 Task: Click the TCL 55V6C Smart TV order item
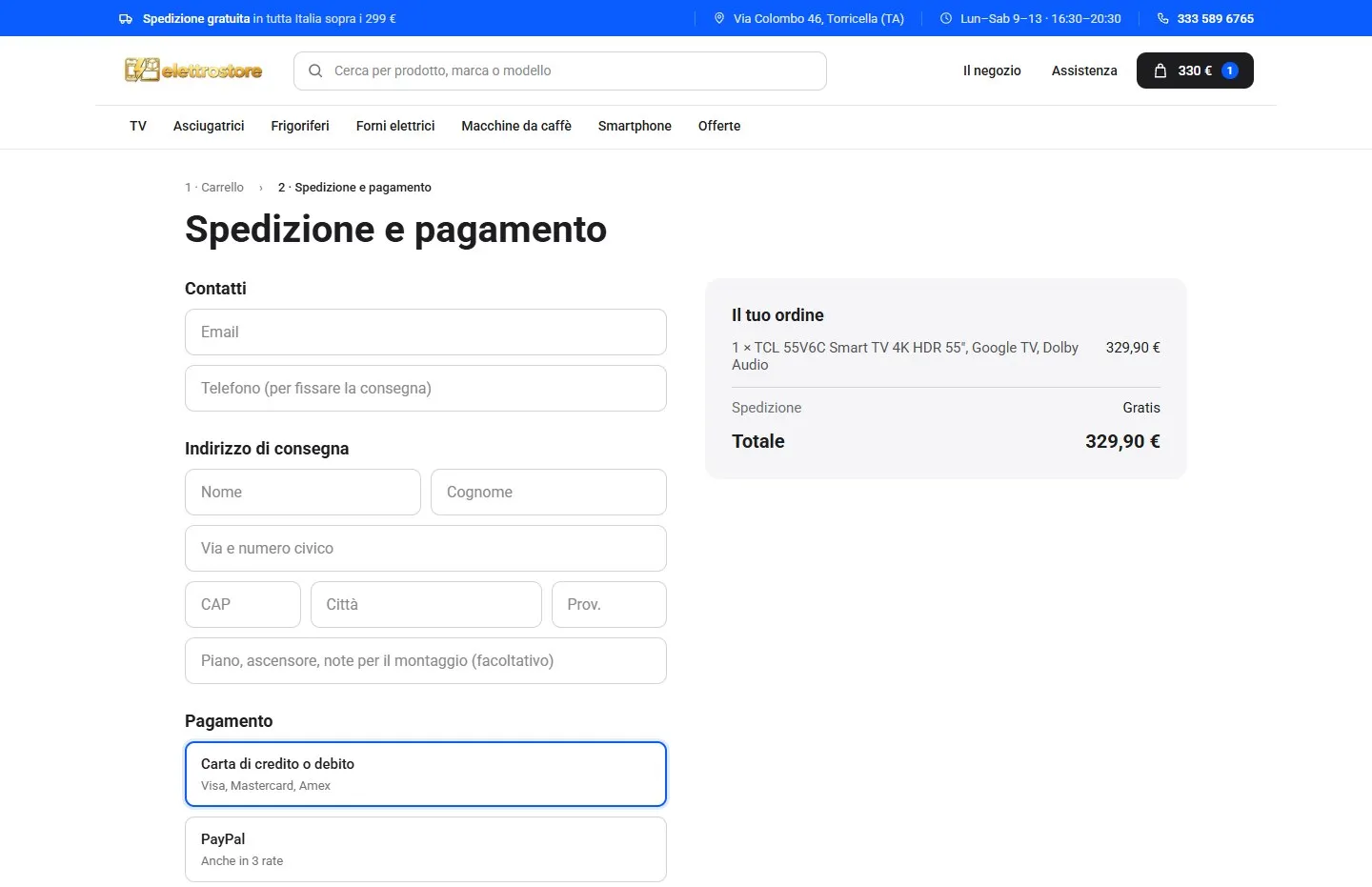click(x=905, y=356)
